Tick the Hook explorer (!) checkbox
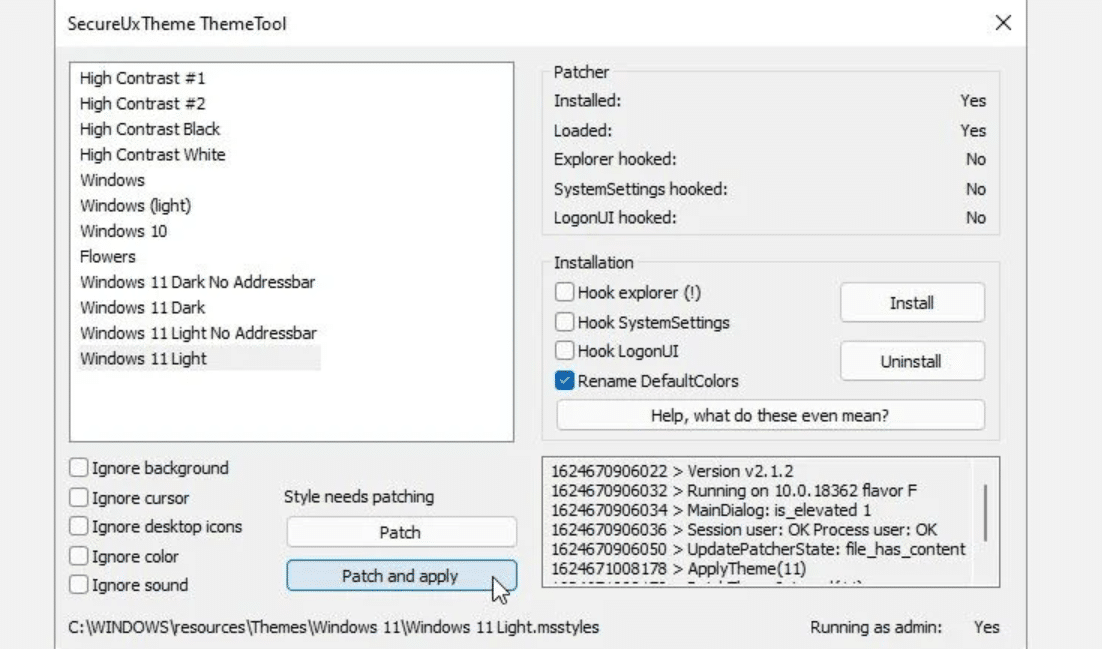1102x649 pixels. pos(565,293)
